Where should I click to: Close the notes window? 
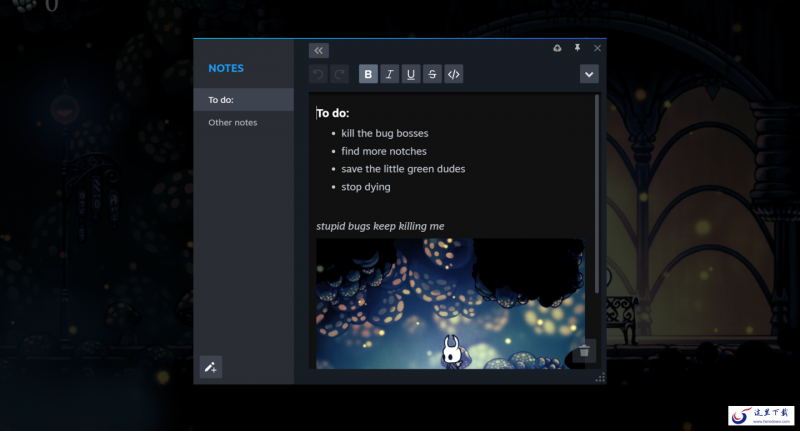coord(597,48)
